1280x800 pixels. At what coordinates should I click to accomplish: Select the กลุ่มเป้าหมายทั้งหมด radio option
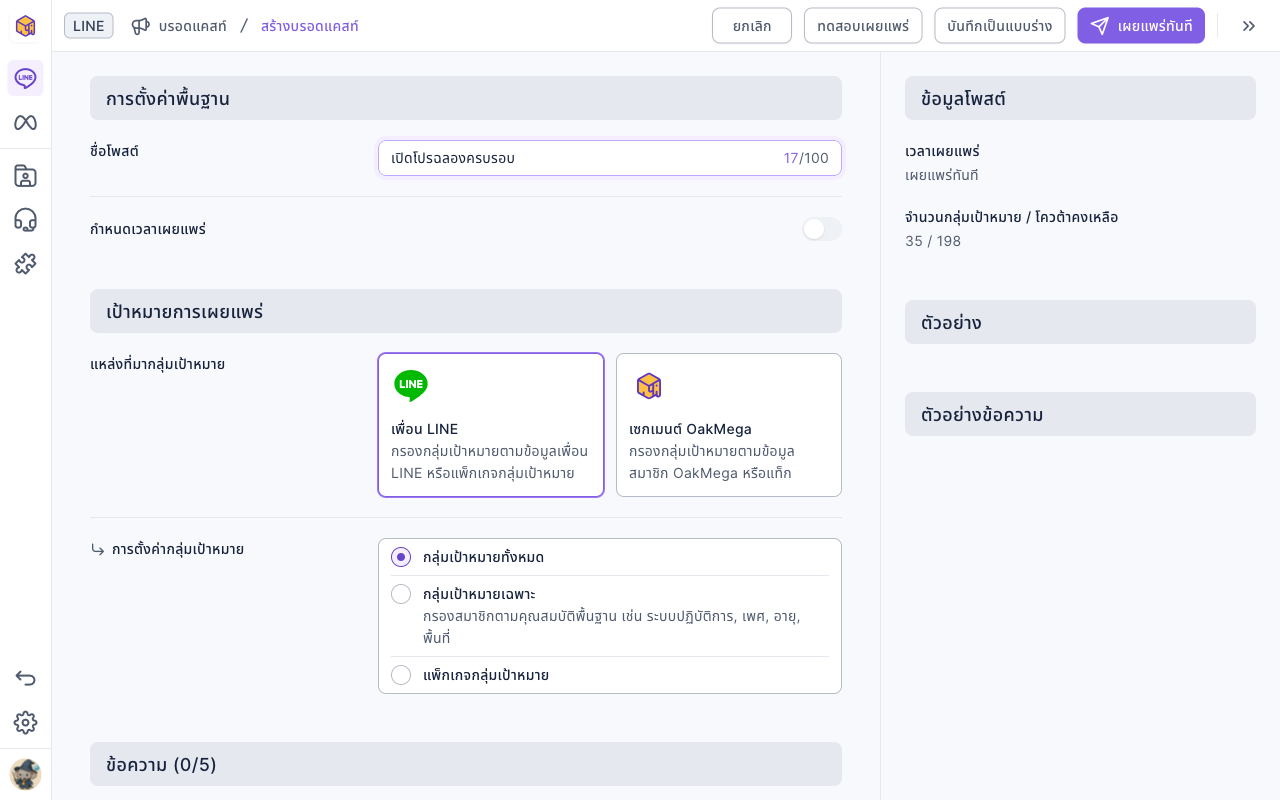click(x=401, y=557)
